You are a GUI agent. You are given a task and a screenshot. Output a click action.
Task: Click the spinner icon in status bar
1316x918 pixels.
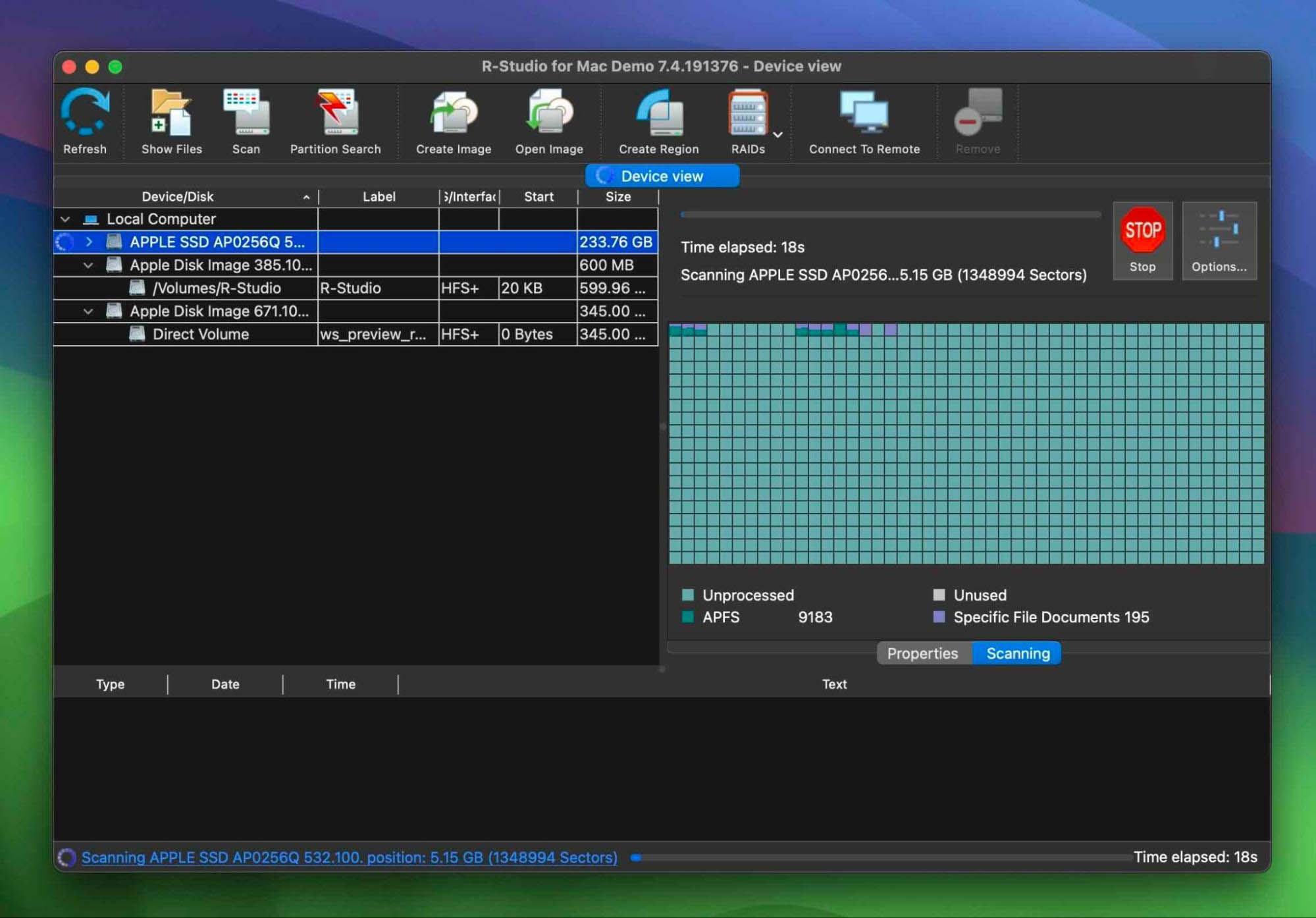click(x=66, y=857)
